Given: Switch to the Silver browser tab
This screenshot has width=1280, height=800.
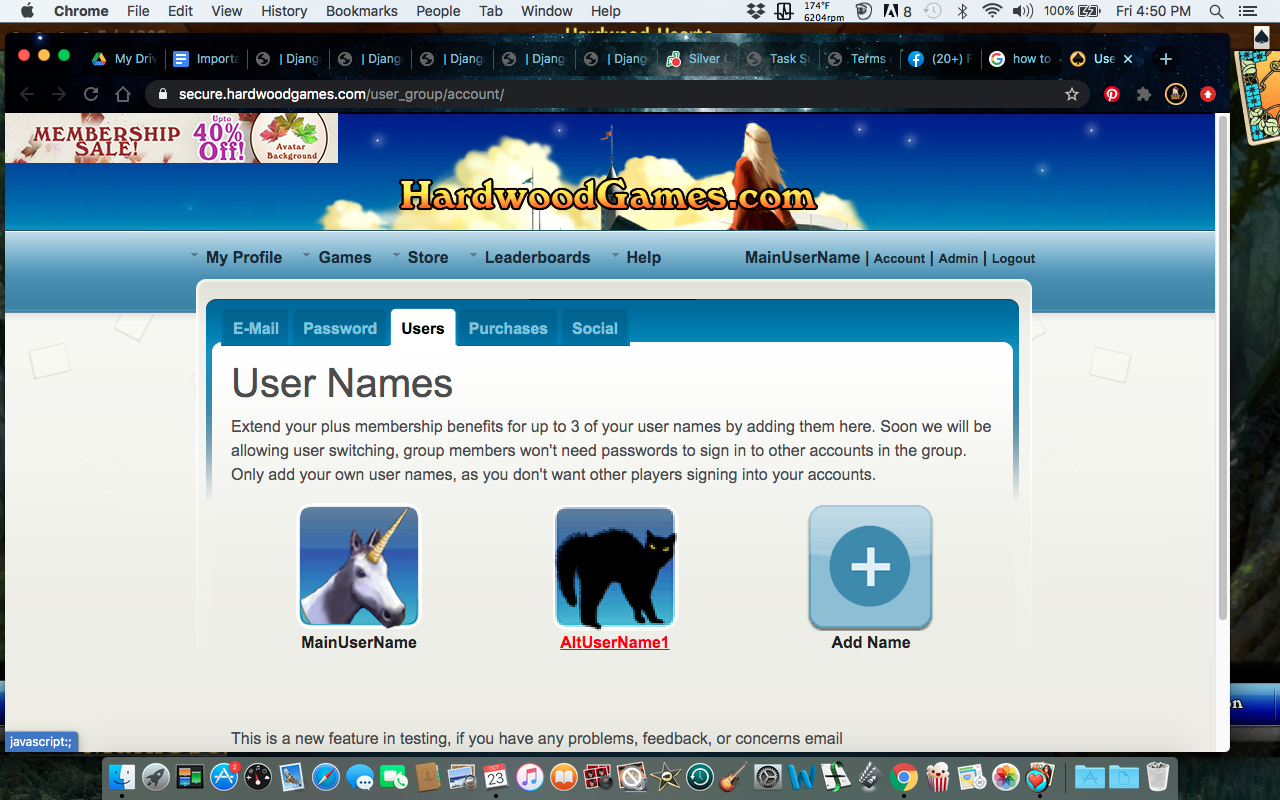Looking at the screenshot, I should (x=699, y=59).
